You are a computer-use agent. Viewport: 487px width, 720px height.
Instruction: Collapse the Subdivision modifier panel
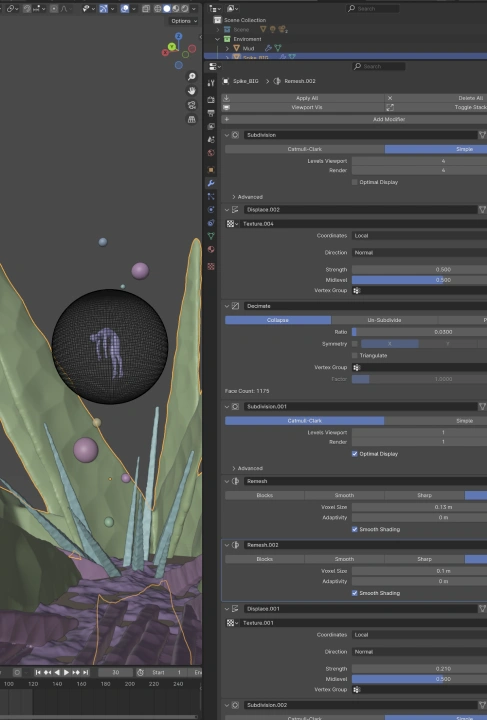point(227,135)
